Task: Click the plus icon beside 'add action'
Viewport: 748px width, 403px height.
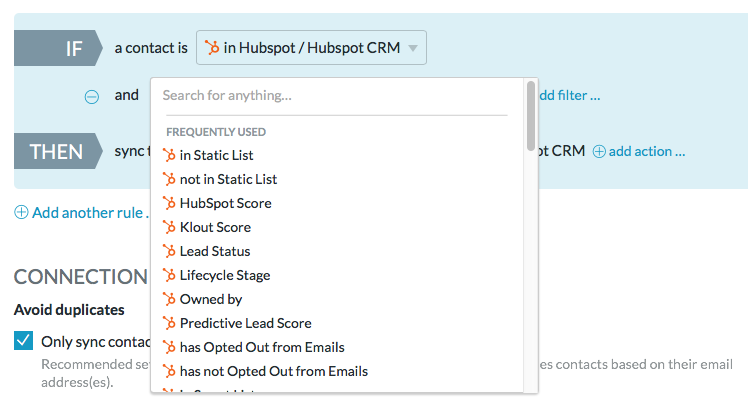Action: [599, 152]
